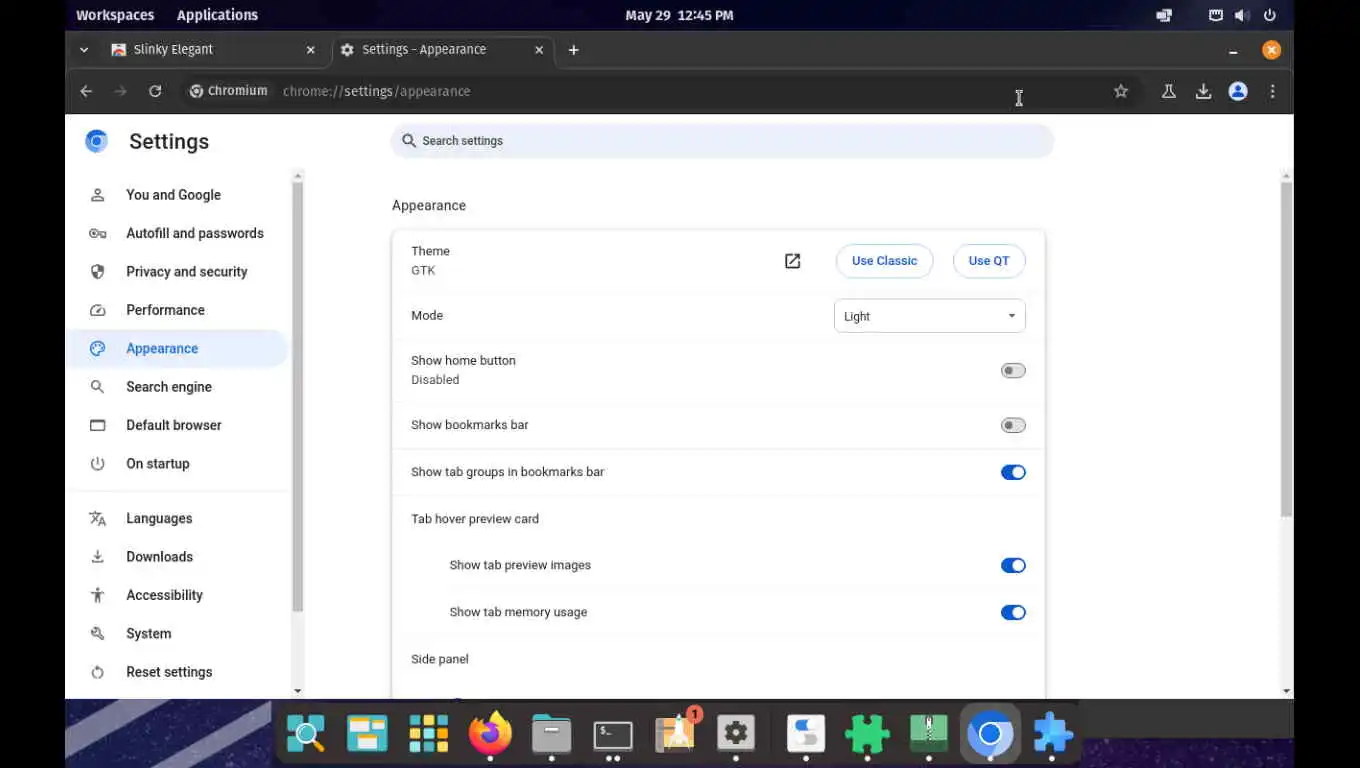This screenshot has height=768, width=1360.
Task: Click the Chromium site info chip
Action: pyautogui.click(x=229, y=91)
